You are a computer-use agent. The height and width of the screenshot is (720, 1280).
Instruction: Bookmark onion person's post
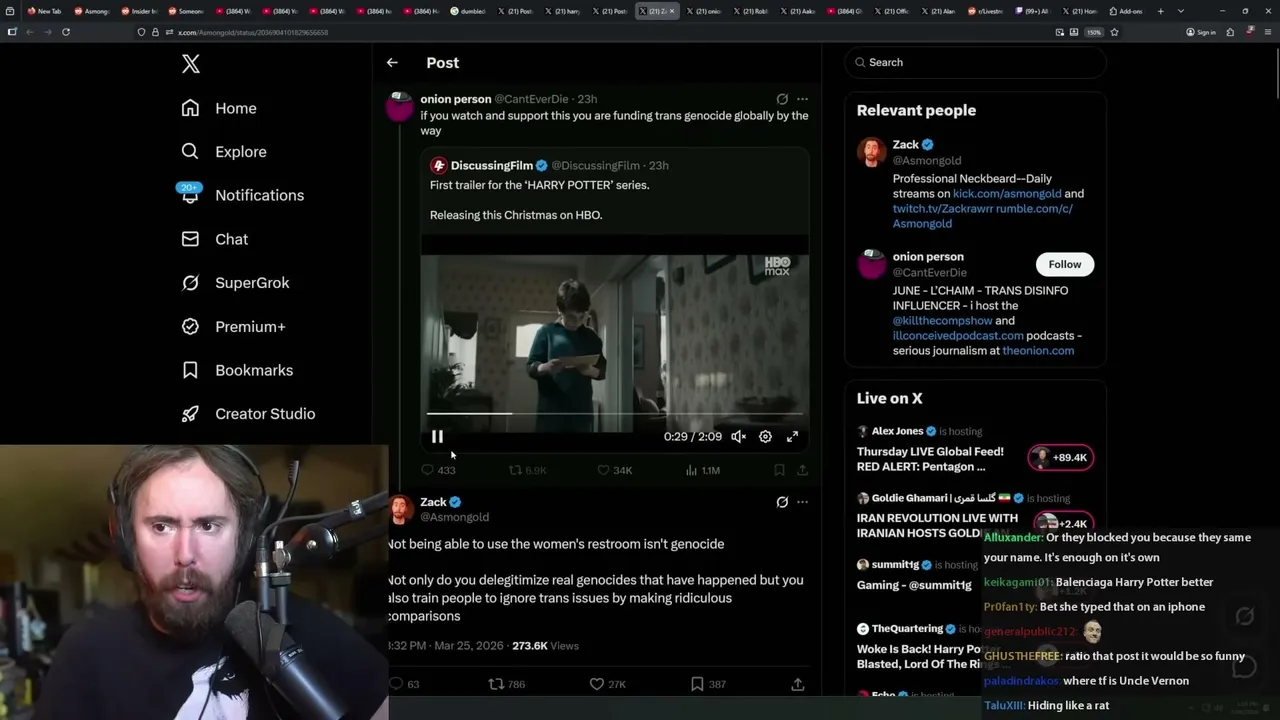(779, 470)
